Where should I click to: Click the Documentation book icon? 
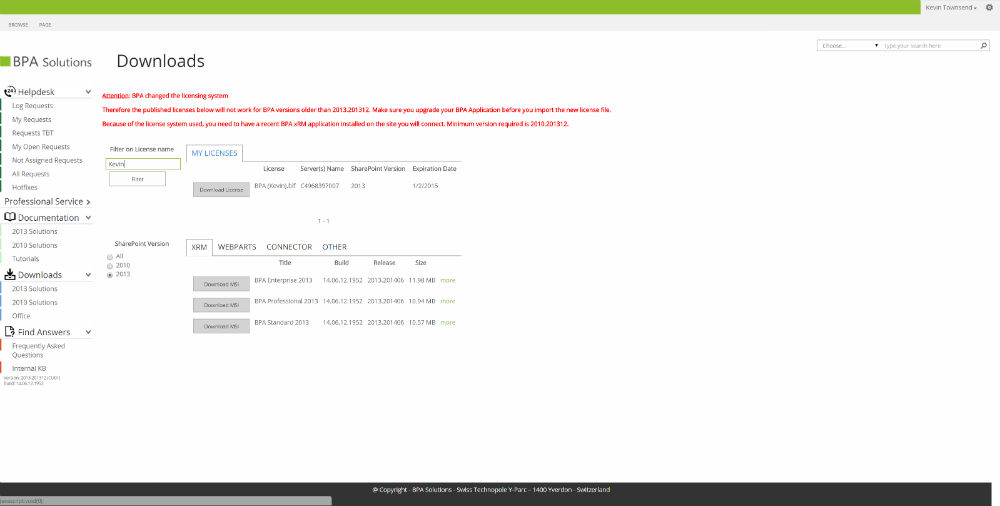[10, 217]
